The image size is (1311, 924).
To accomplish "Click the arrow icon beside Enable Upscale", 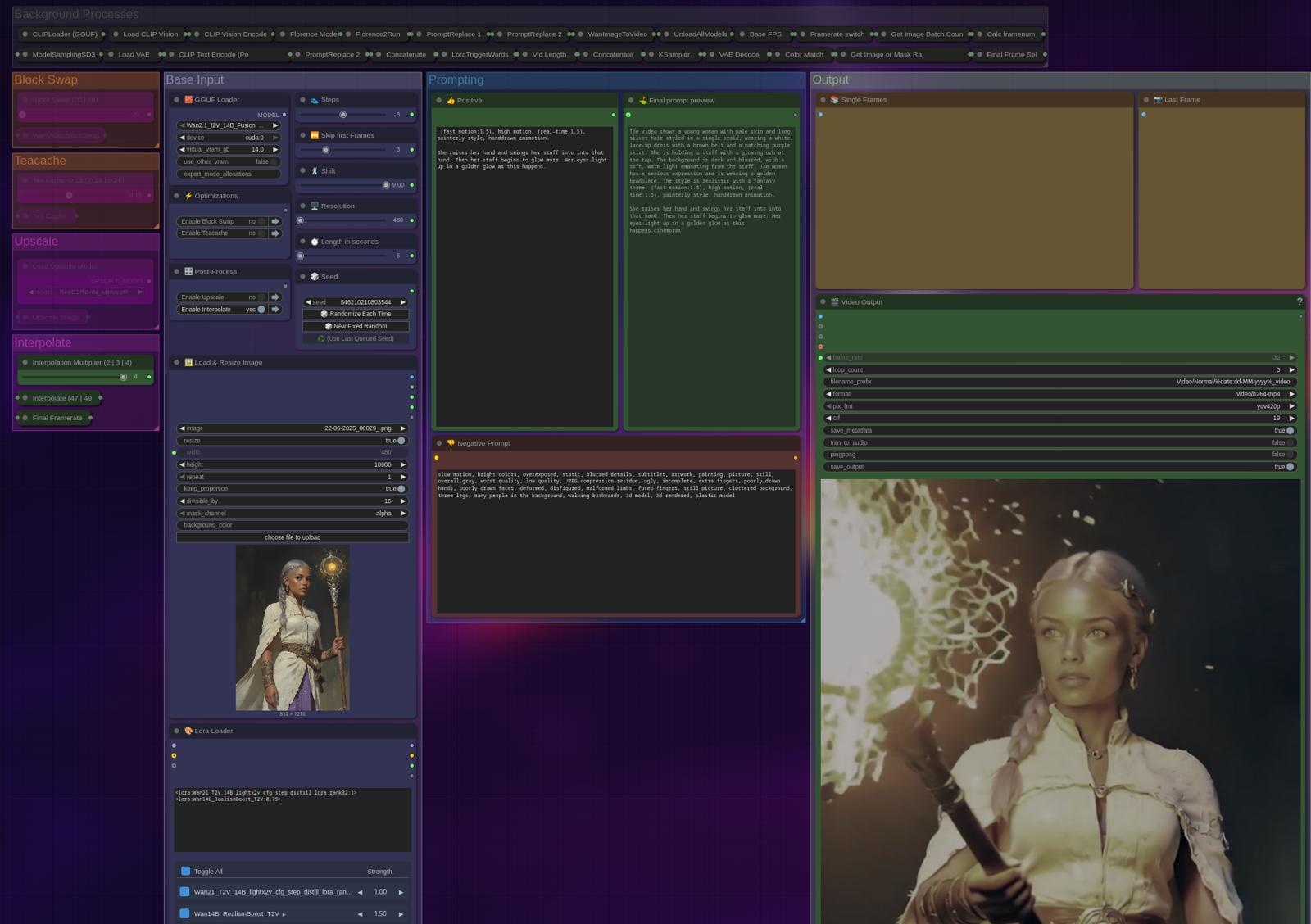I will (x=275, y=297).
